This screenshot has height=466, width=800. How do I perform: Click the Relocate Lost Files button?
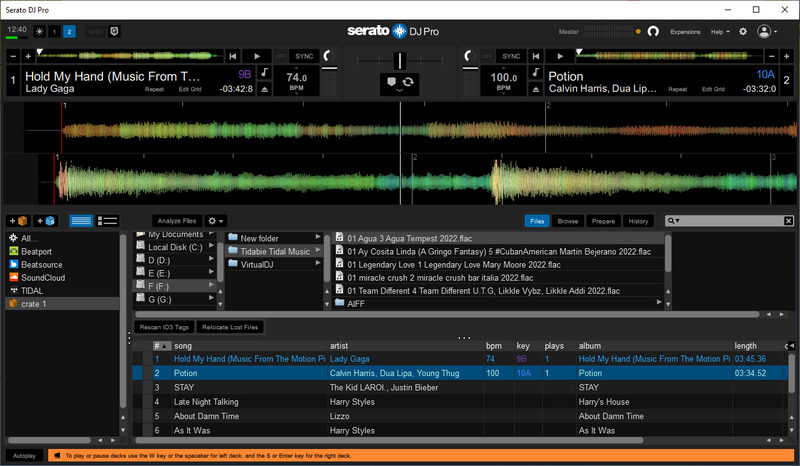pos(230,327)
